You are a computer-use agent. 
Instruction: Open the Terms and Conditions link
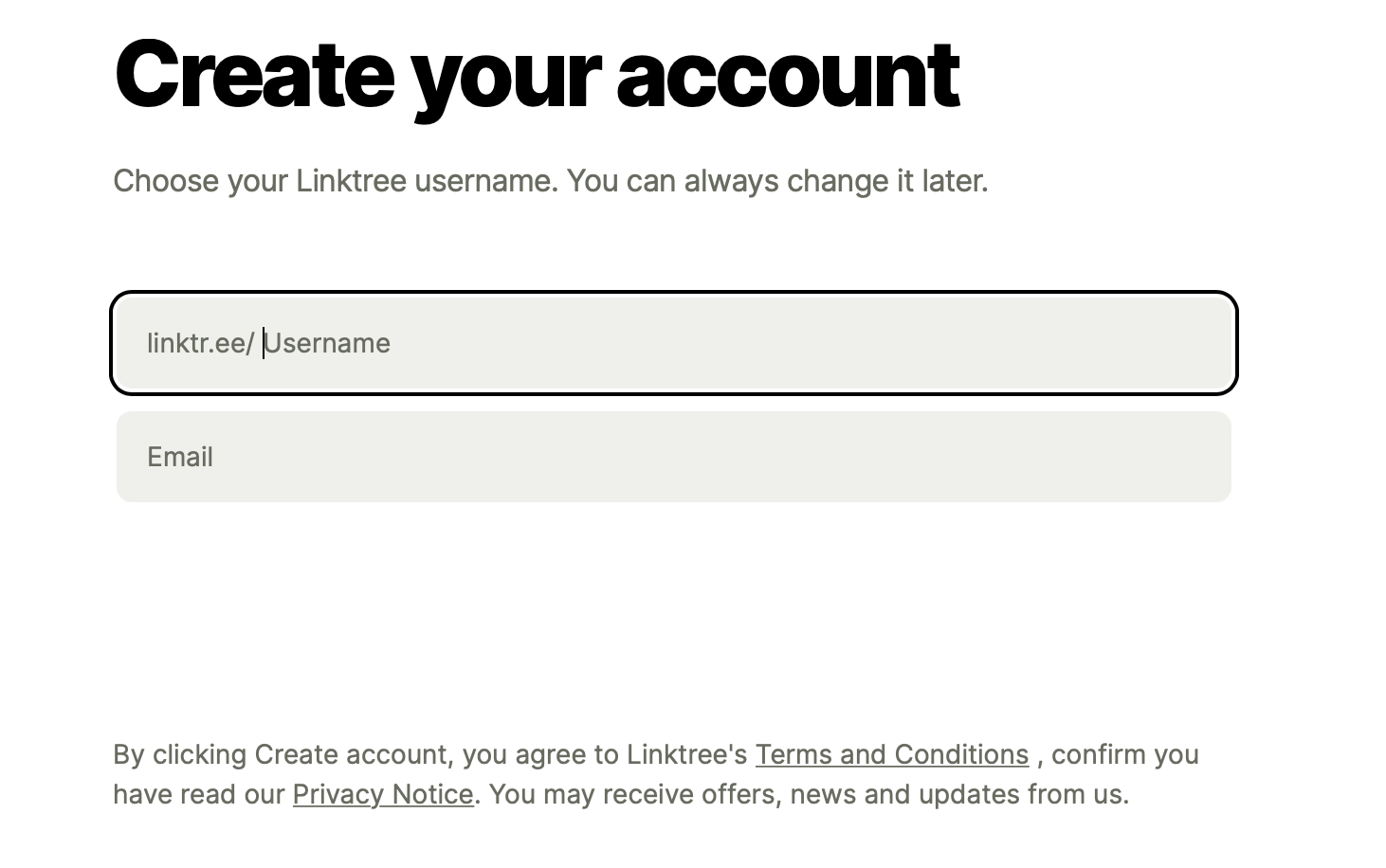pyautogui.click(x=891, y=754)
